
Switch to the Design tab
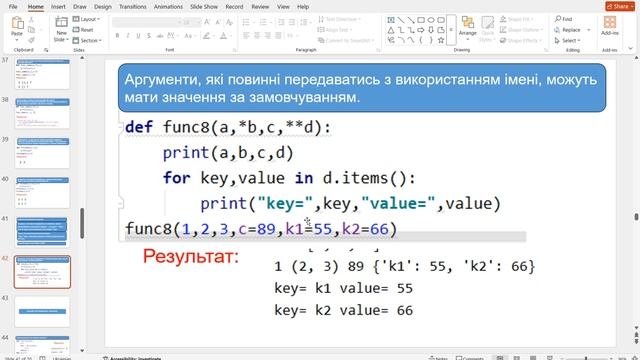102,7
